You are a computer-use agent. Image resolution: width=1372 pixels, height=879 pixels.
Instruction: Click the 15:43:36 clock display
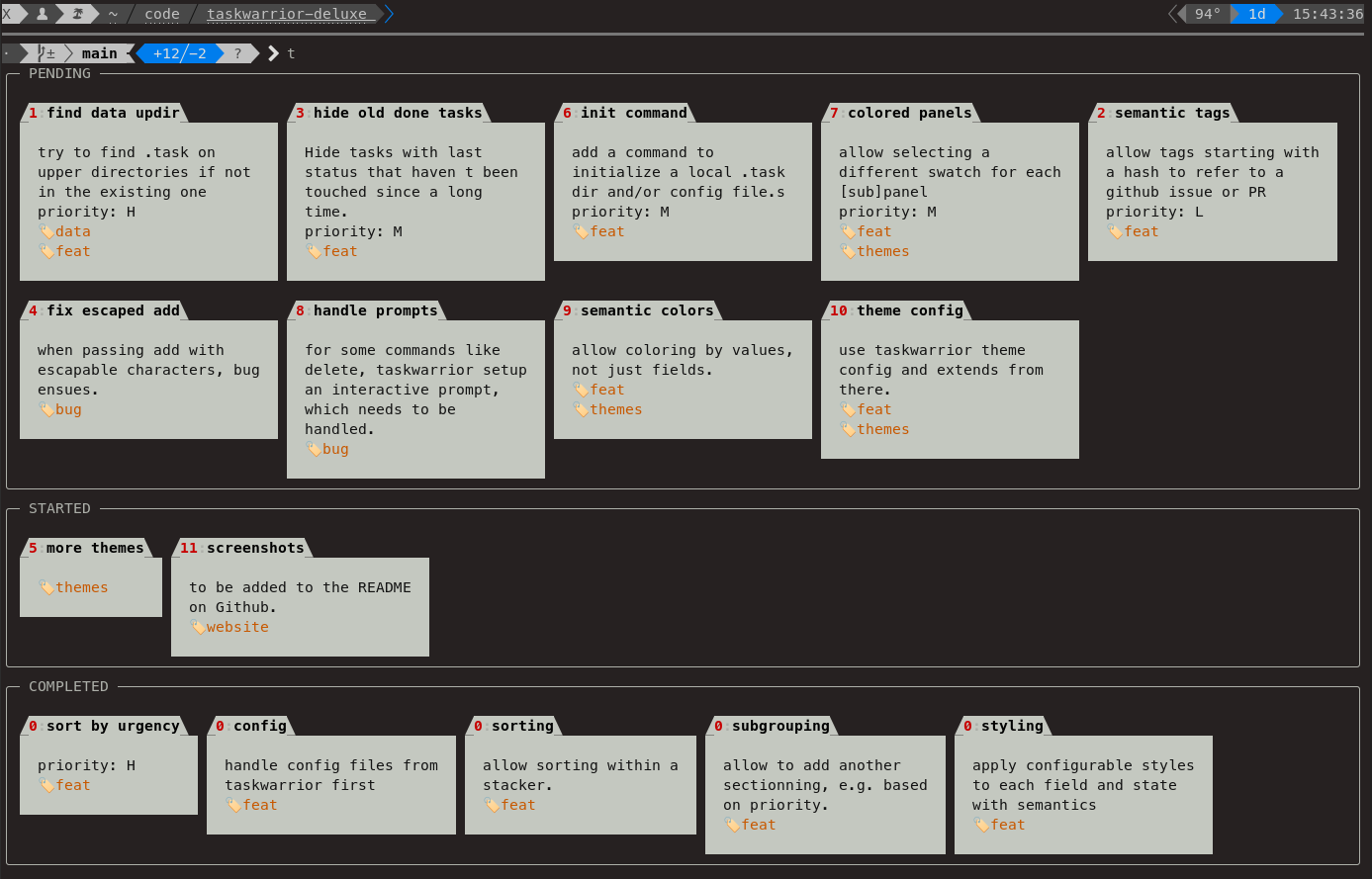1327,14
